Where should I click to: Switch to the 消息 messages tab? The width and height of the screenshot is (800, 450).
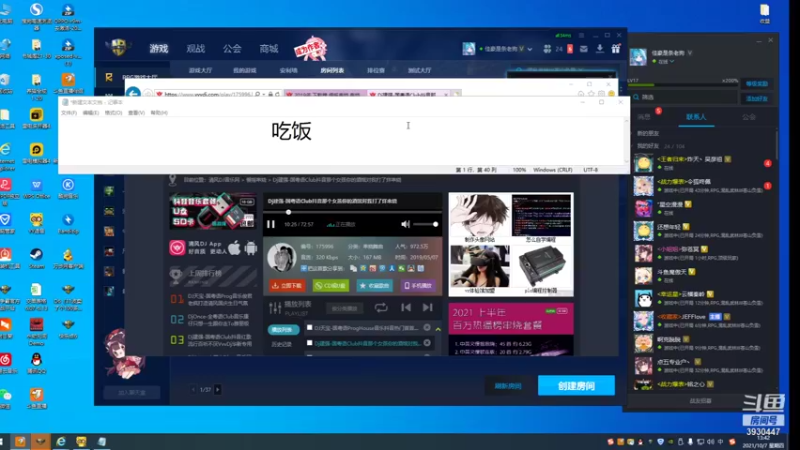point(644,117)
